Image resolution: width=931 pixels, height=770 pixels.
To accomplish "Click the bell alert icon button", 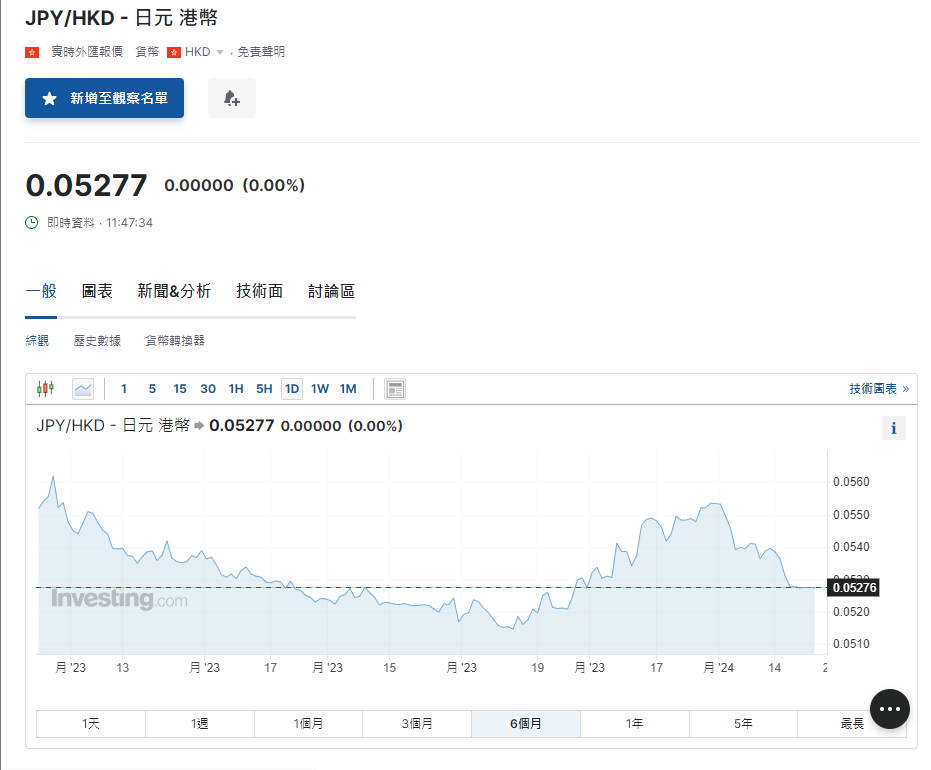I will tap(231, 98).
